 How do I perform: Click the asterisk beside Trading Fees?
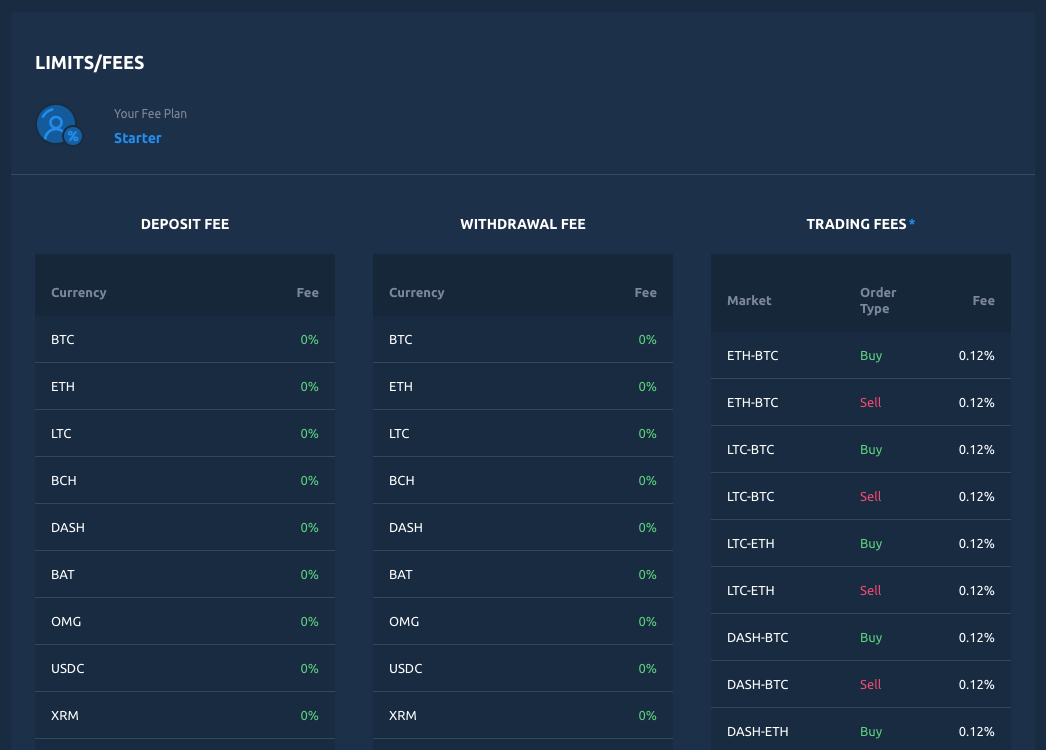(x=912, y=223)
